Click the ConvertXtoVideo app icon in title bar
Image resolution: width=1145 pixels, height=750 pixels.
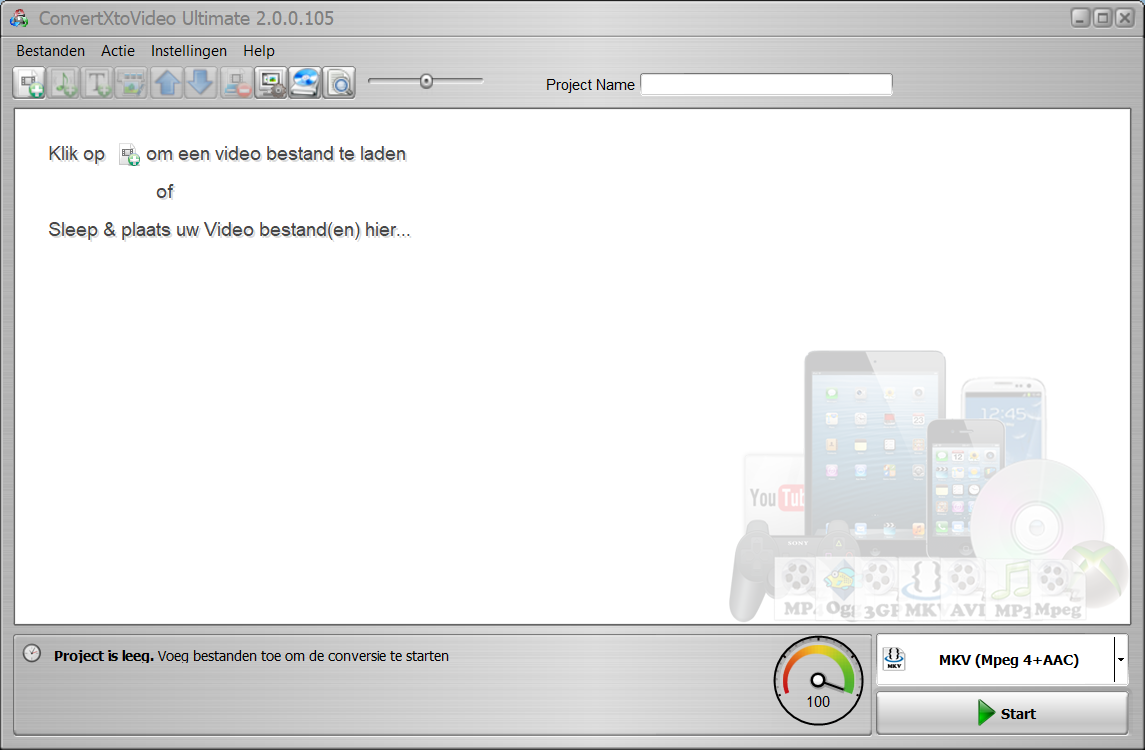(x=20, y=18)
